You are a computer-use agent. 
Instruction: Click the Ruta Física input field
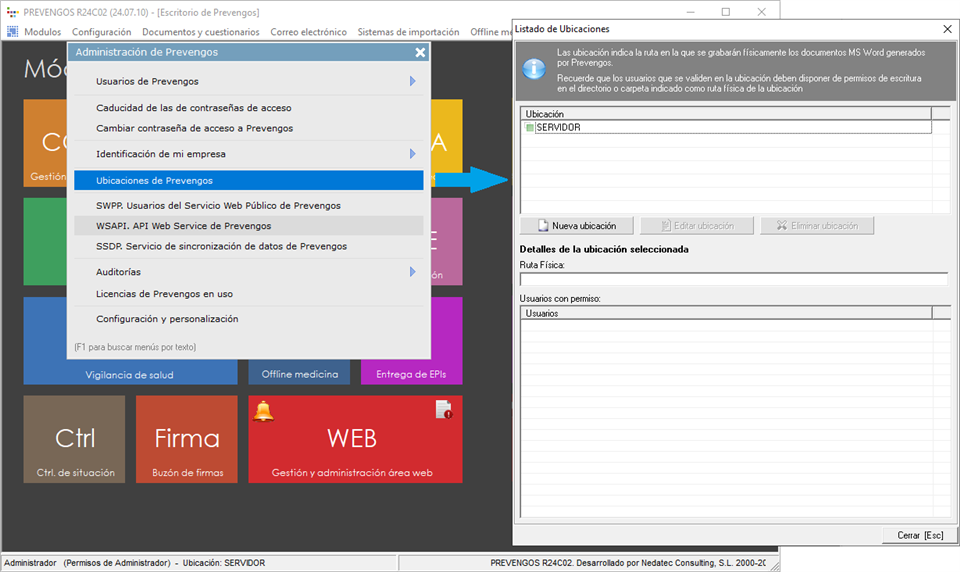coord(733,279)
